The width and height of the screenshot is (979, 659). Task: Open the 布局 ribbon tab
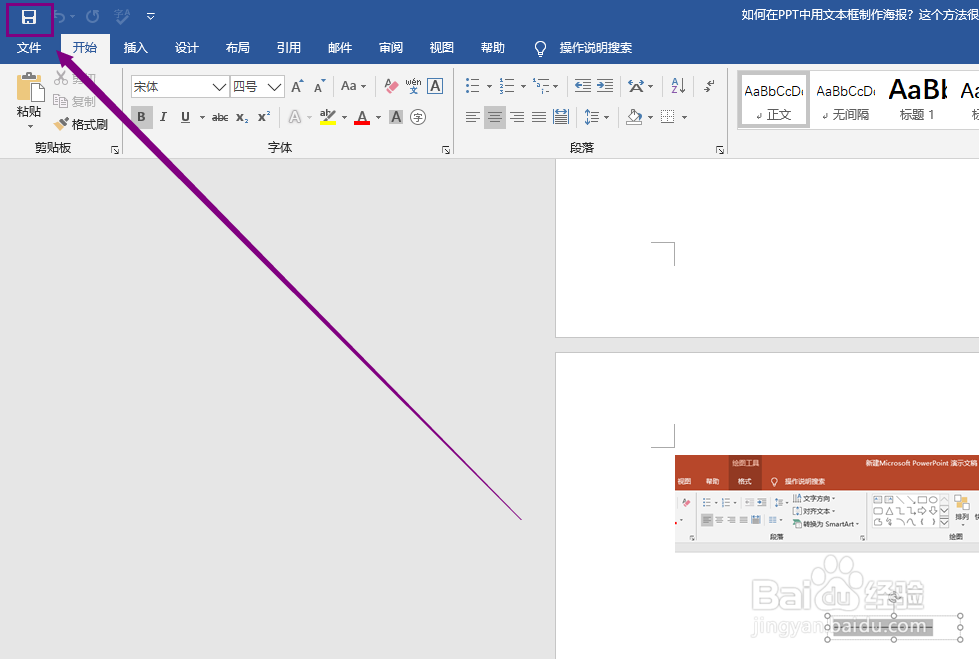pyautogui.click(x=238, y=48)
